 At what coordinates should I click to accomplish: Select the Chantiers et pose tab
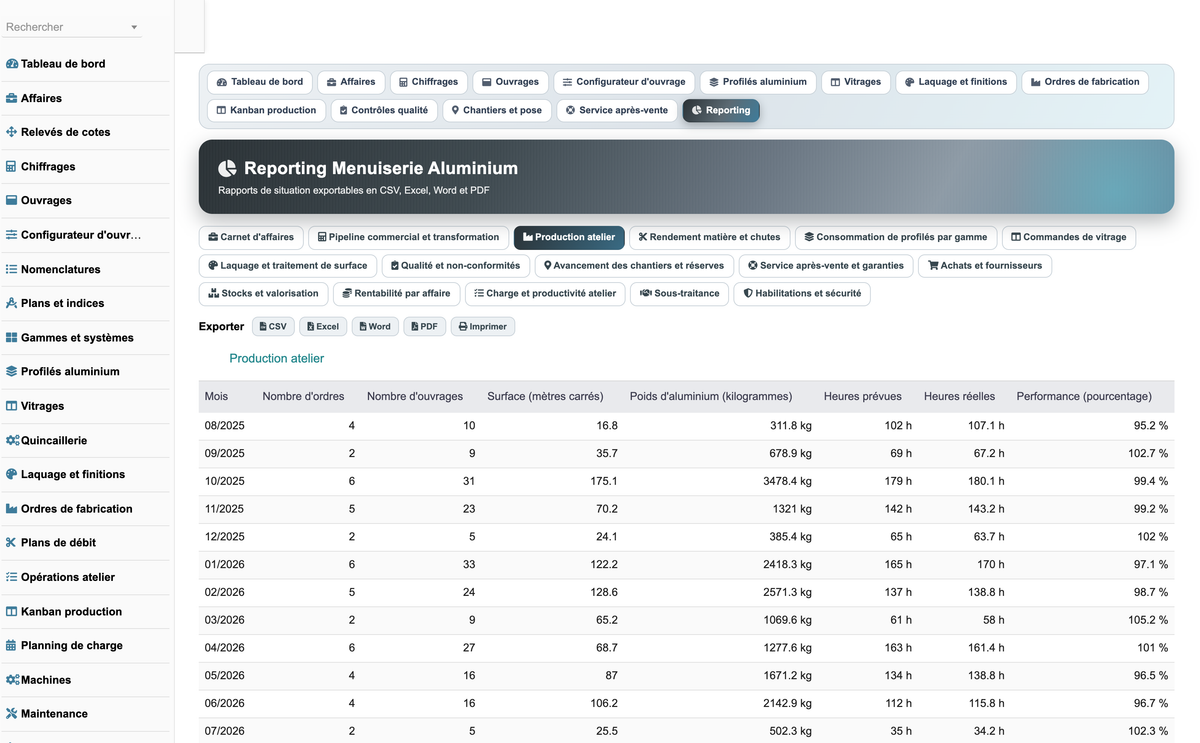tap(497, 110)
